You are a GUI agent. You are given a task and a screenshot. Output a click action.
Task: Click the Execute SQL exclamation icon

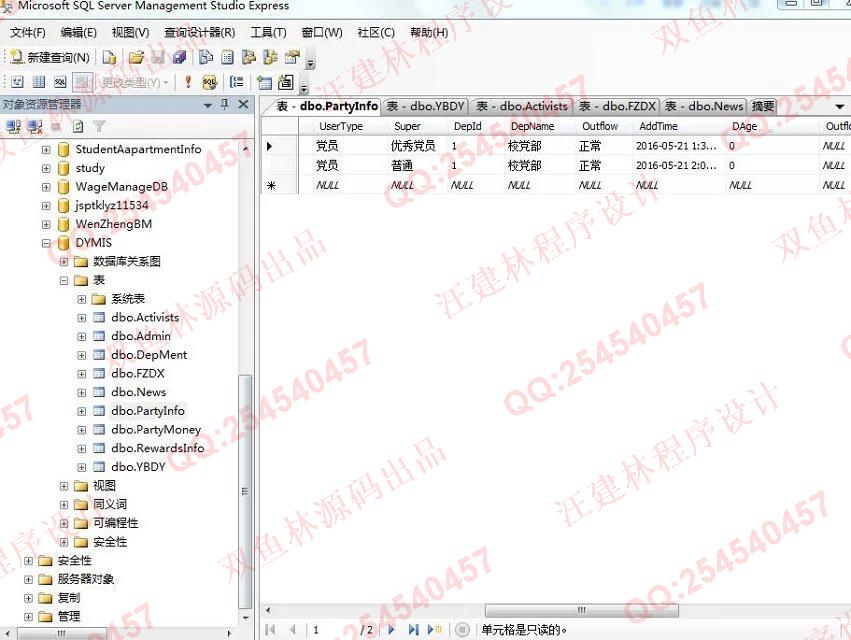tap(188, 82)
